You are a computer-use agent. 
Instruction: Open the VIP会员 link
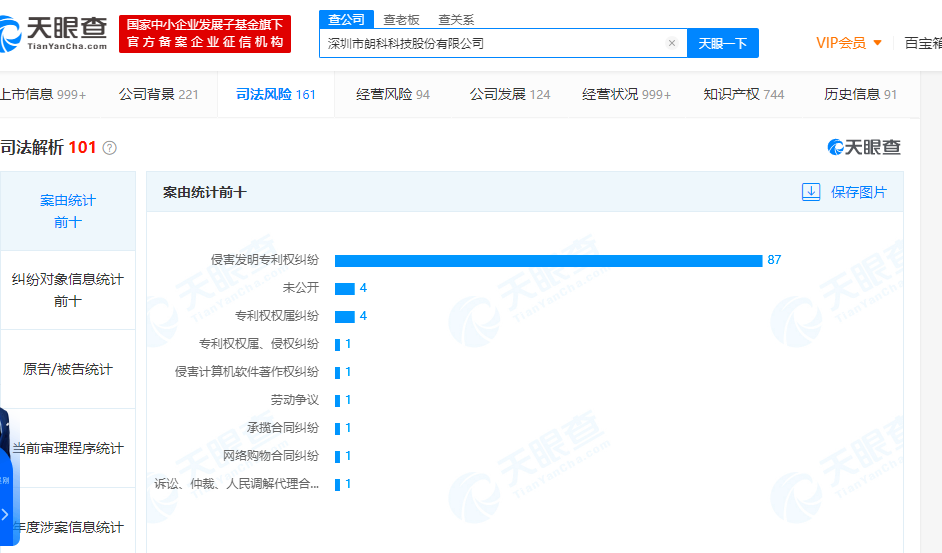841,43
